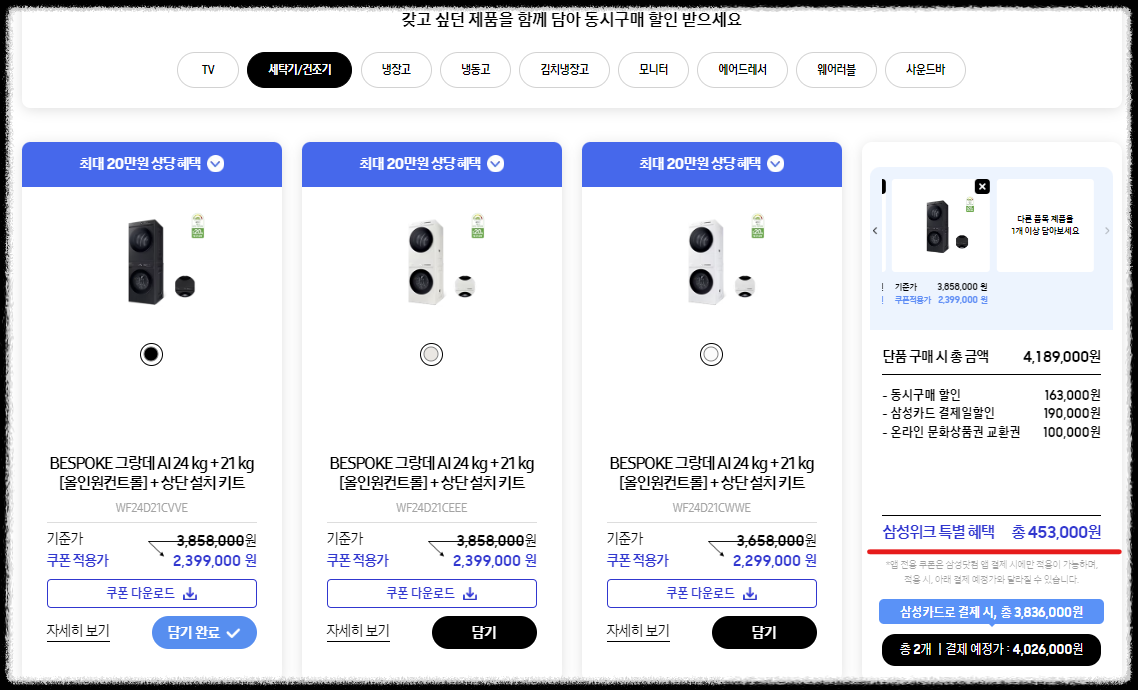The width and height of the screenshot is (1138, 690).
Task: Remove the cart item using the X icon
Action: pyautogui.click(x=982, y=186)
